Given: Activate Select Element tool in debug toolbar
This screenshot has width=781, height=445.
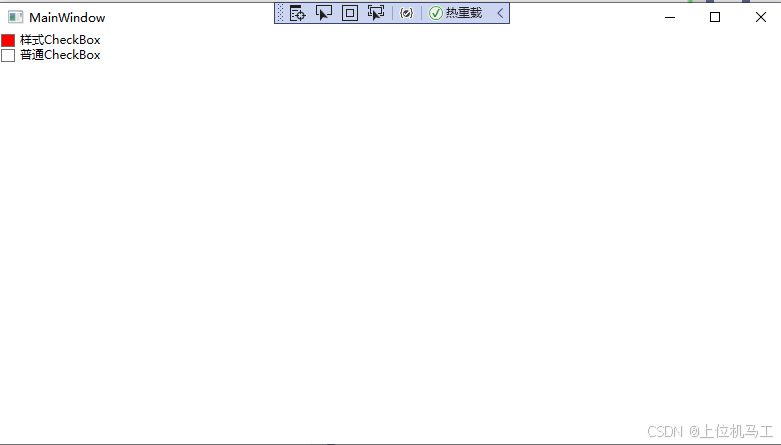Looking at the screenshot, I should tap(324, 13).
